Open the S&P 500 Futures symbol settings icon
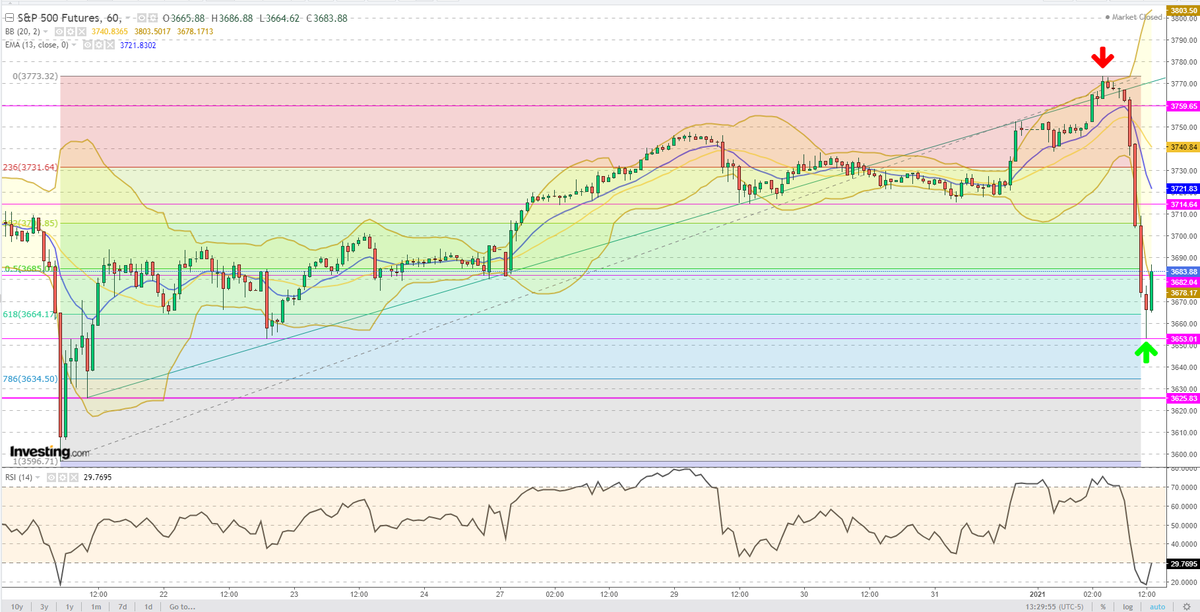 coord(150,18)
